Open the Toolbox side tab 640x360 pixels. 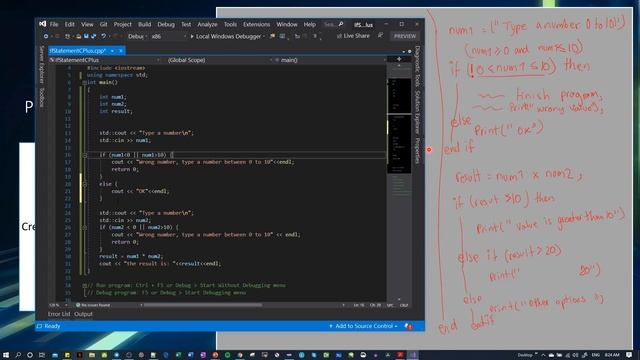pyautogui.click(x=41, y=97)
